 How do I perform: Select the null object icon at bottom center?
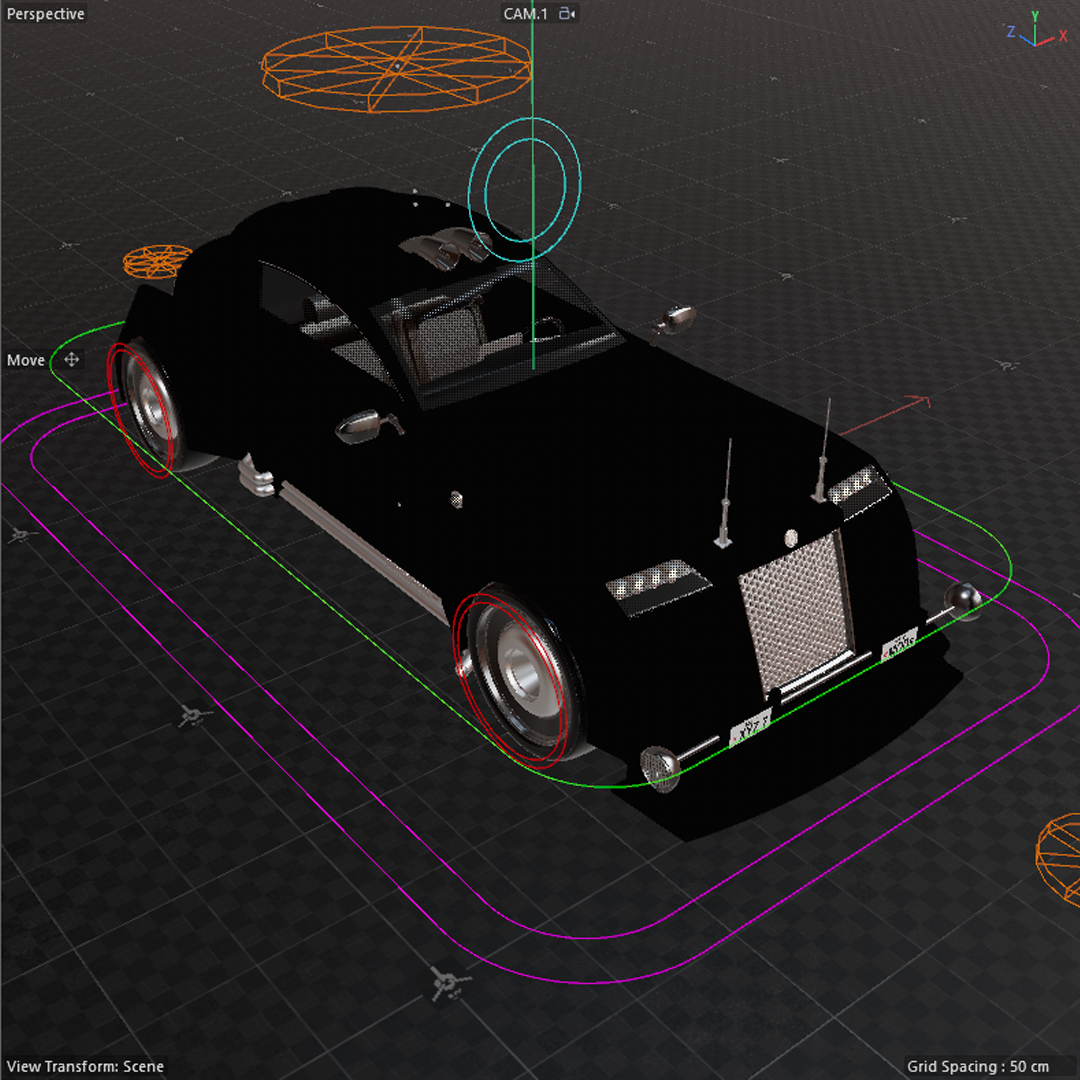point(444,984)
